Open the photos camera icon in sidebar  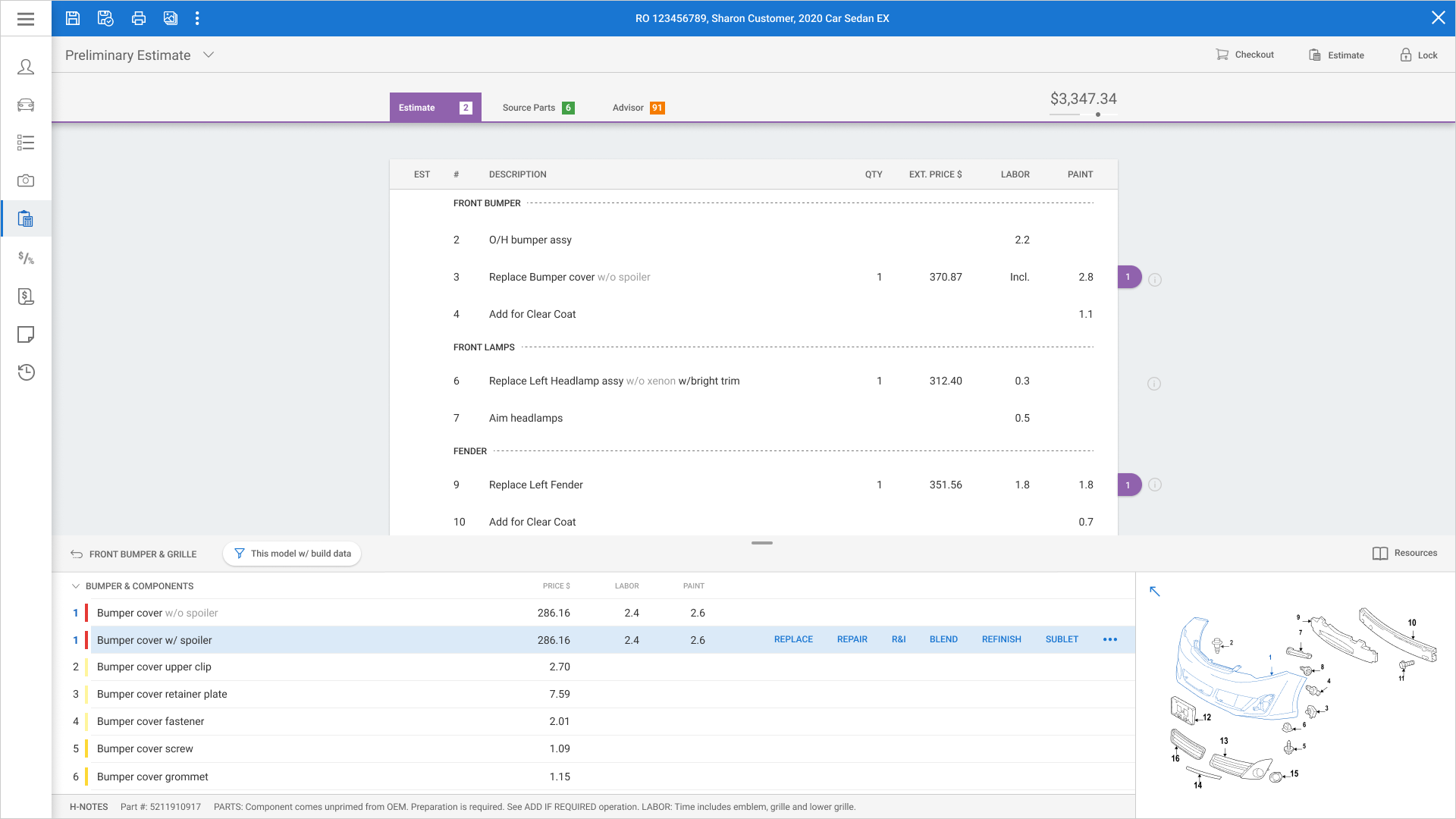click(x=26, y=180)
